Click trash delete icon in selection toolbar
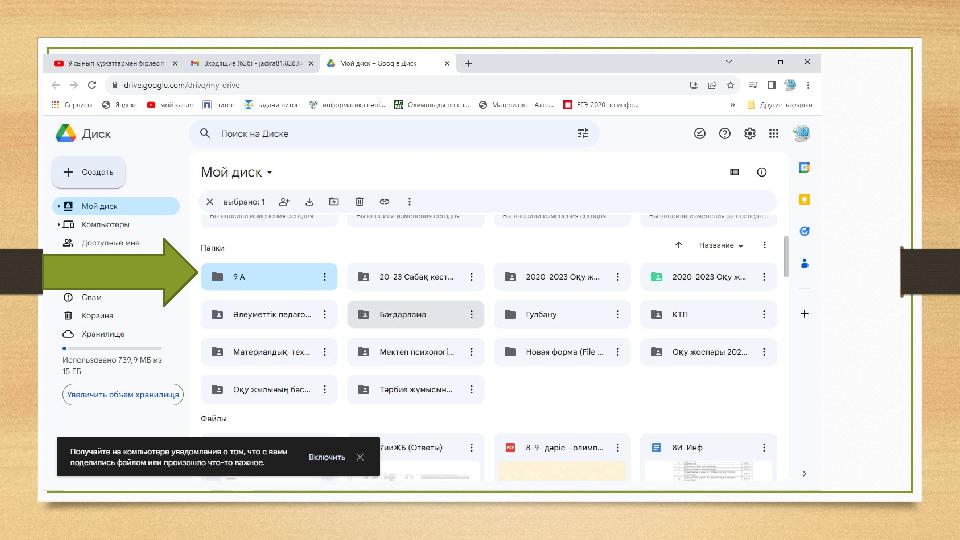This screenshot has height=540, width=960. [x=359, y=201]
